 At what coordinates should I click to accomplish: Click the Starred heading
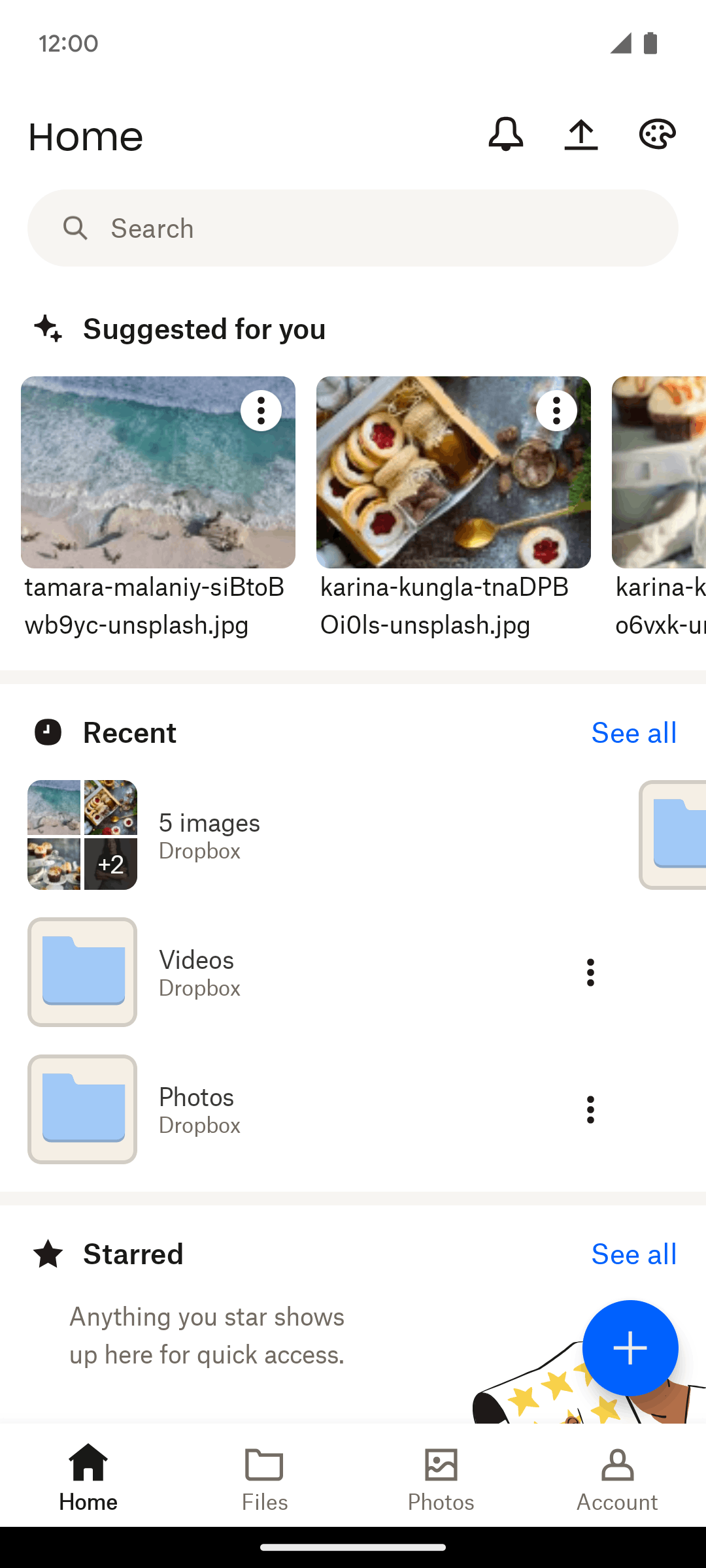tap(133, 1254)
